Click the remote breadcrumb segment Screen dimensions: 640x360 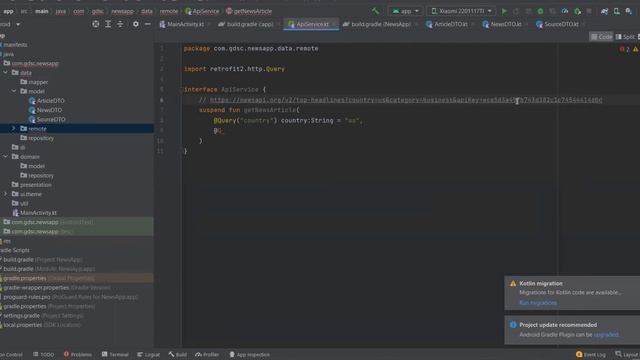169,11
